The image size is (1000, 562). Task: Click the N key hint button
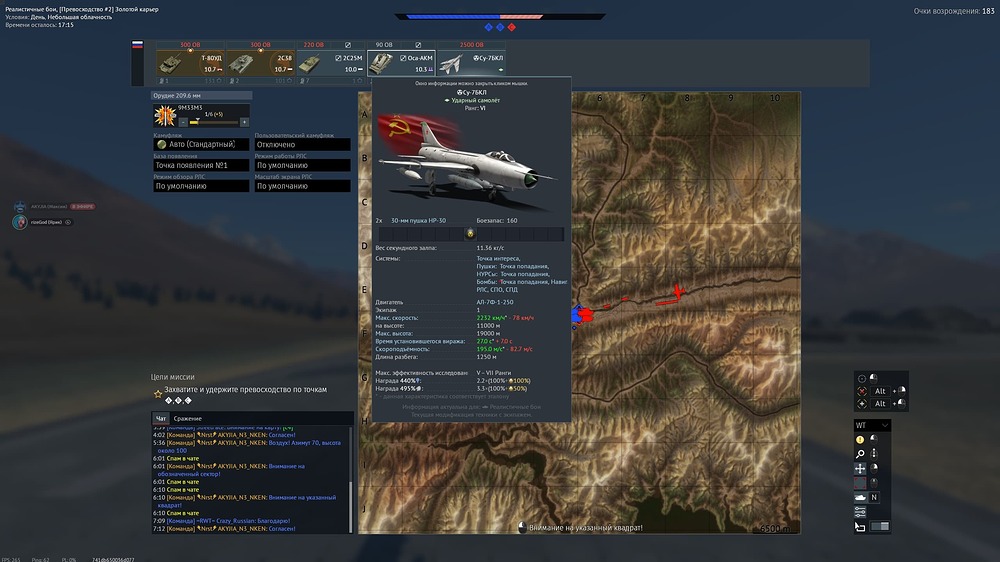click(x=874, y=498)
